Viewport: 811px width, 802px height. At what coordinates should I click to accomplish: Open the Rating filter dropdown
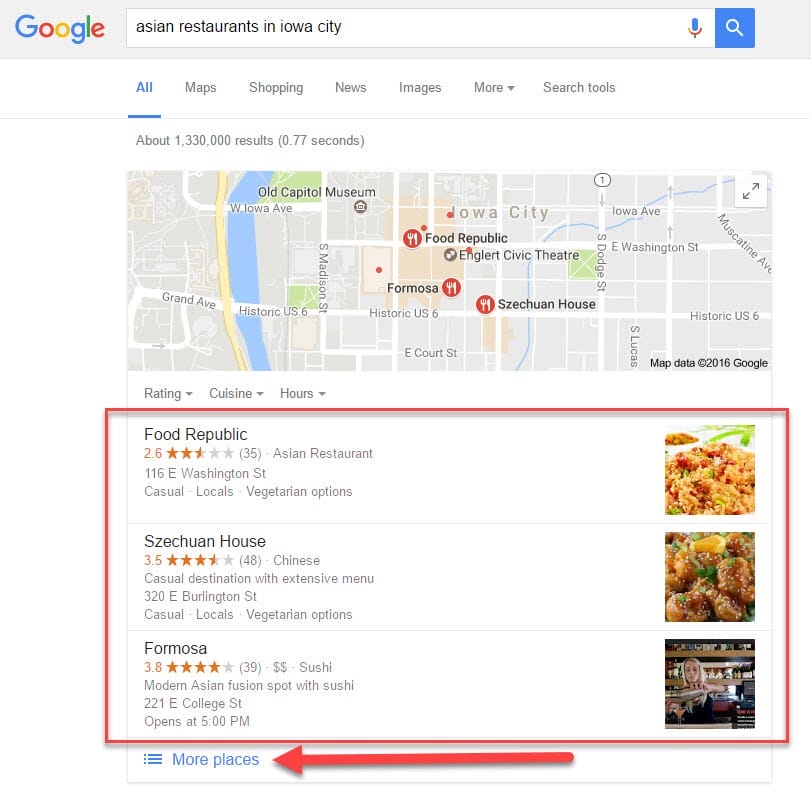point(168,394)
